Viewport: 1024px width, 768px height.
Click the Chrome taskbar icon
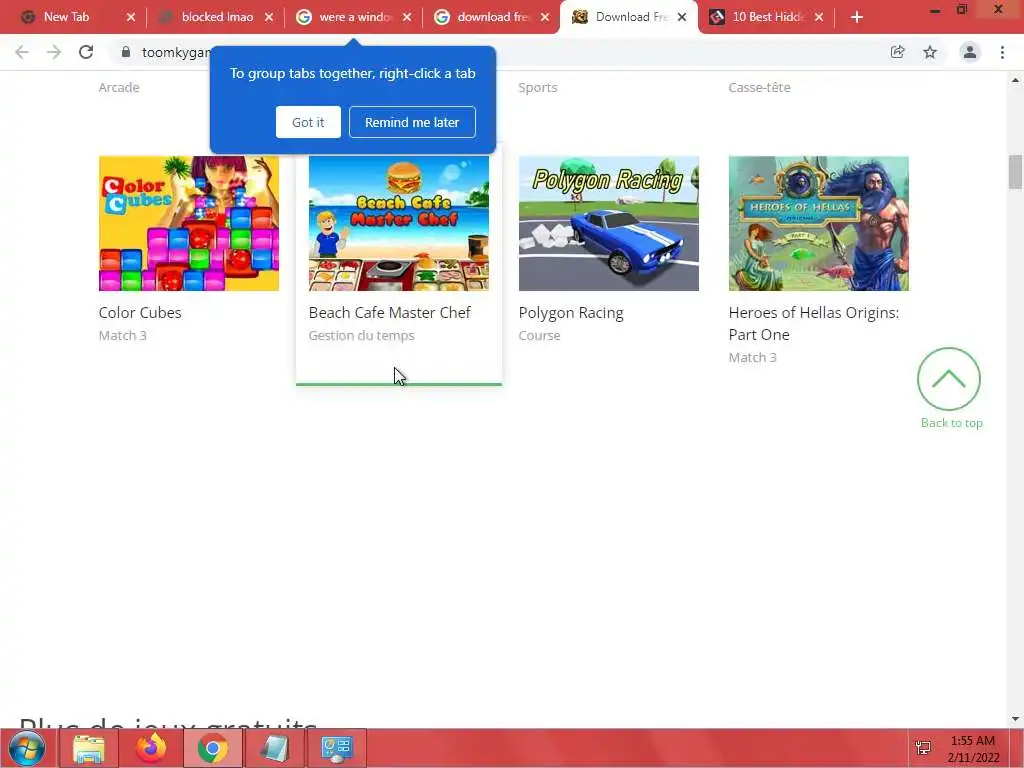pyautogui.click(x=213, y=748)
